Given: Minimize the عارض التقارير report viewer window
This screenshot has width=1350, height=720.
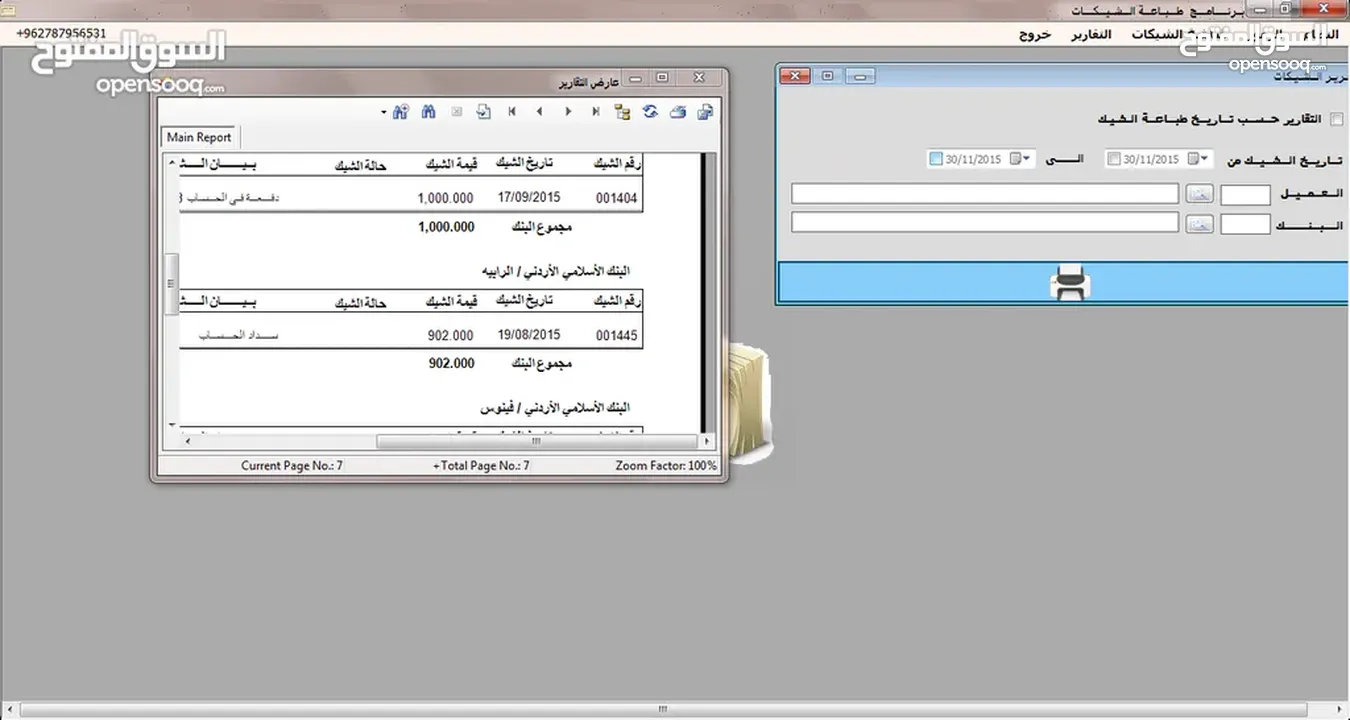Looking at the screenshot, I should pos(635,77).
